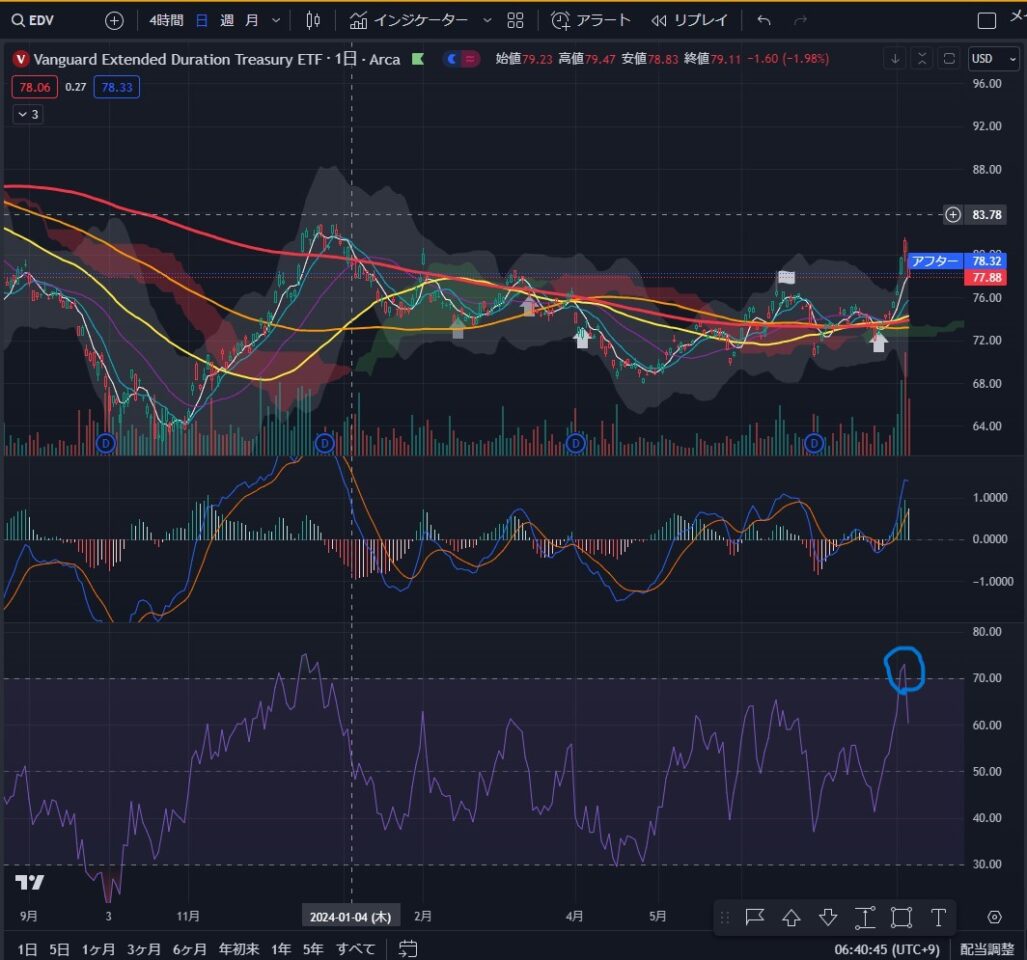Start bar replay with リプレイ

[689, 20]
